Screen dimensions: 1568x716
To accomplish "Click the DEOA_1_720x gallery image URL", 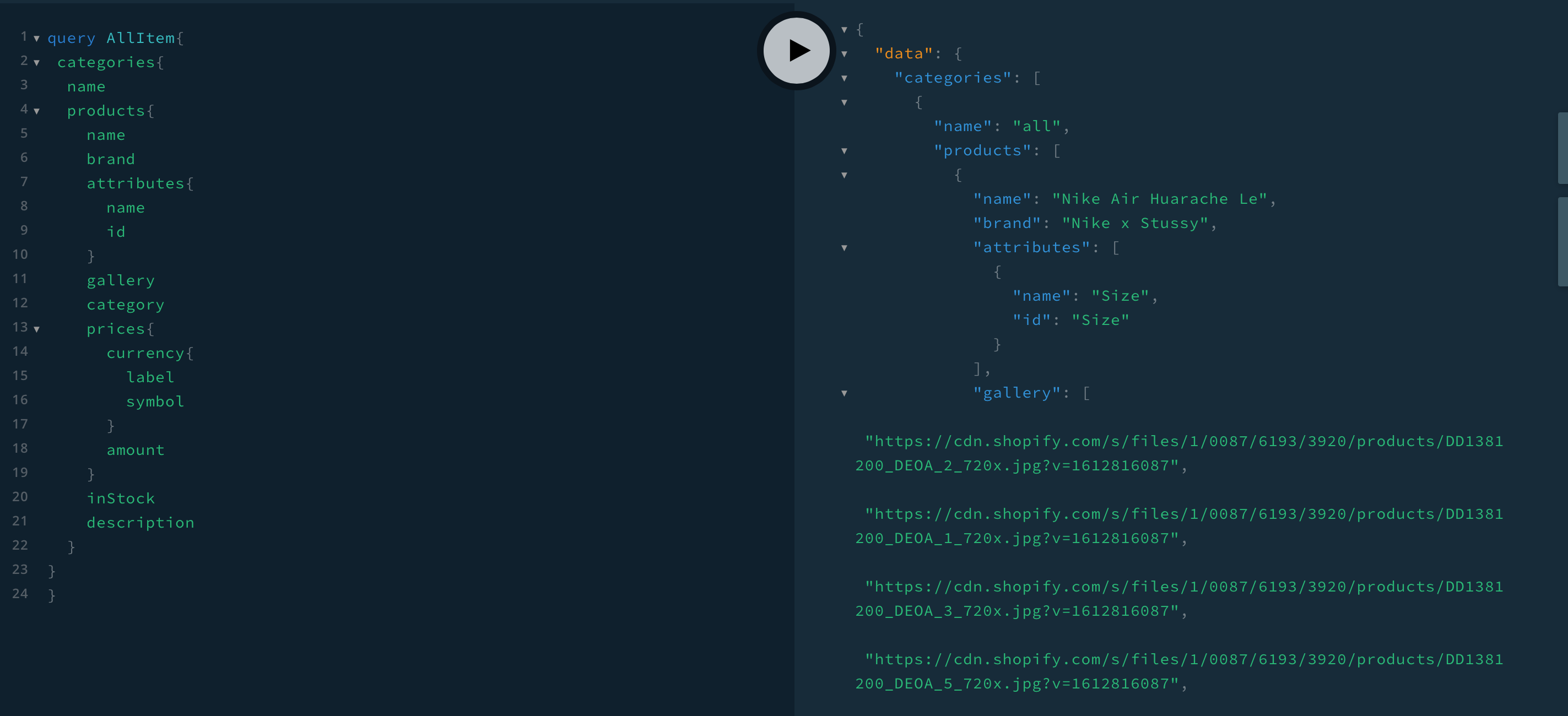I will coord(1179,526).
